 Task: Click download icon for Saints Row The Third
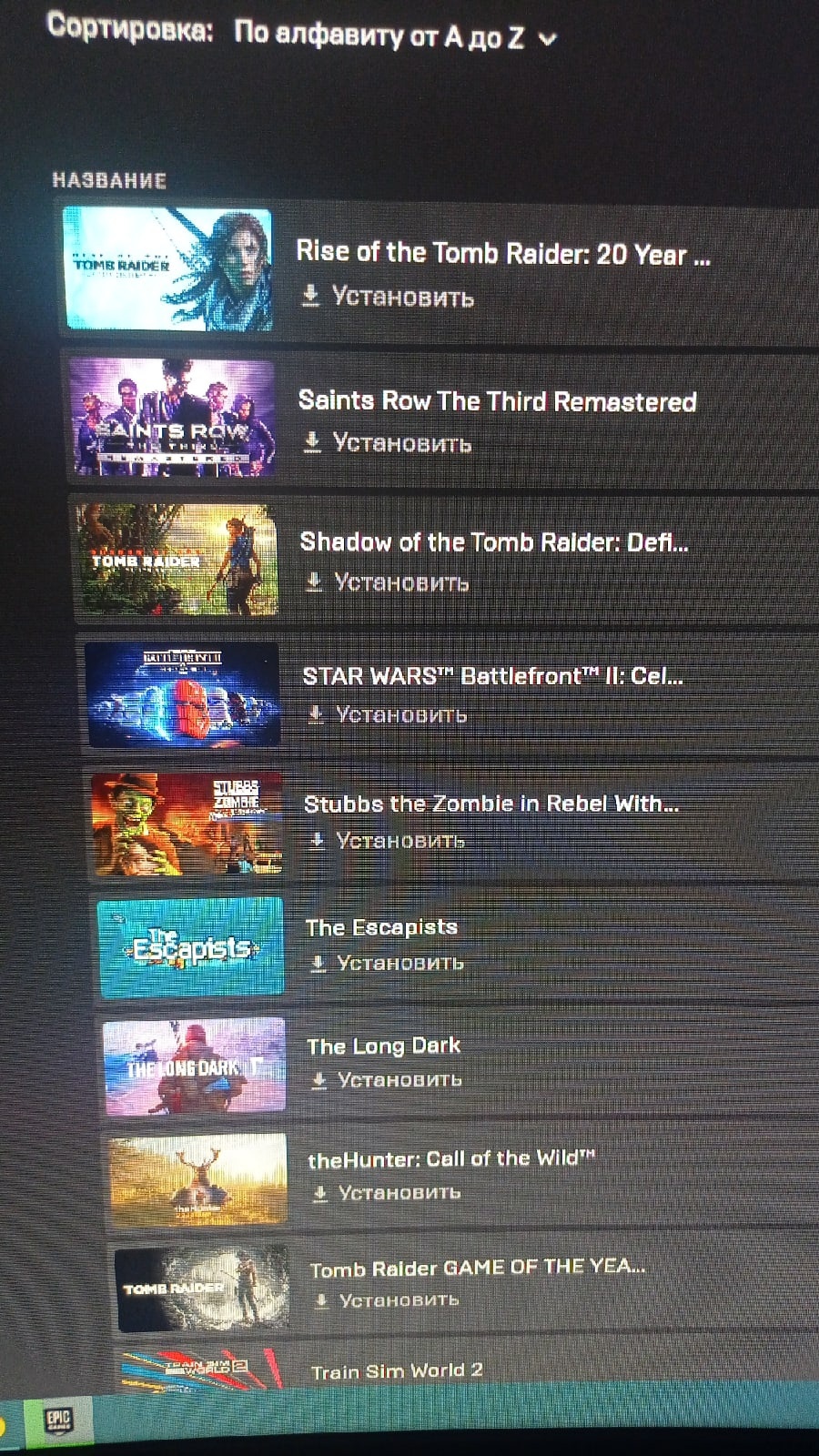[312, 441]
